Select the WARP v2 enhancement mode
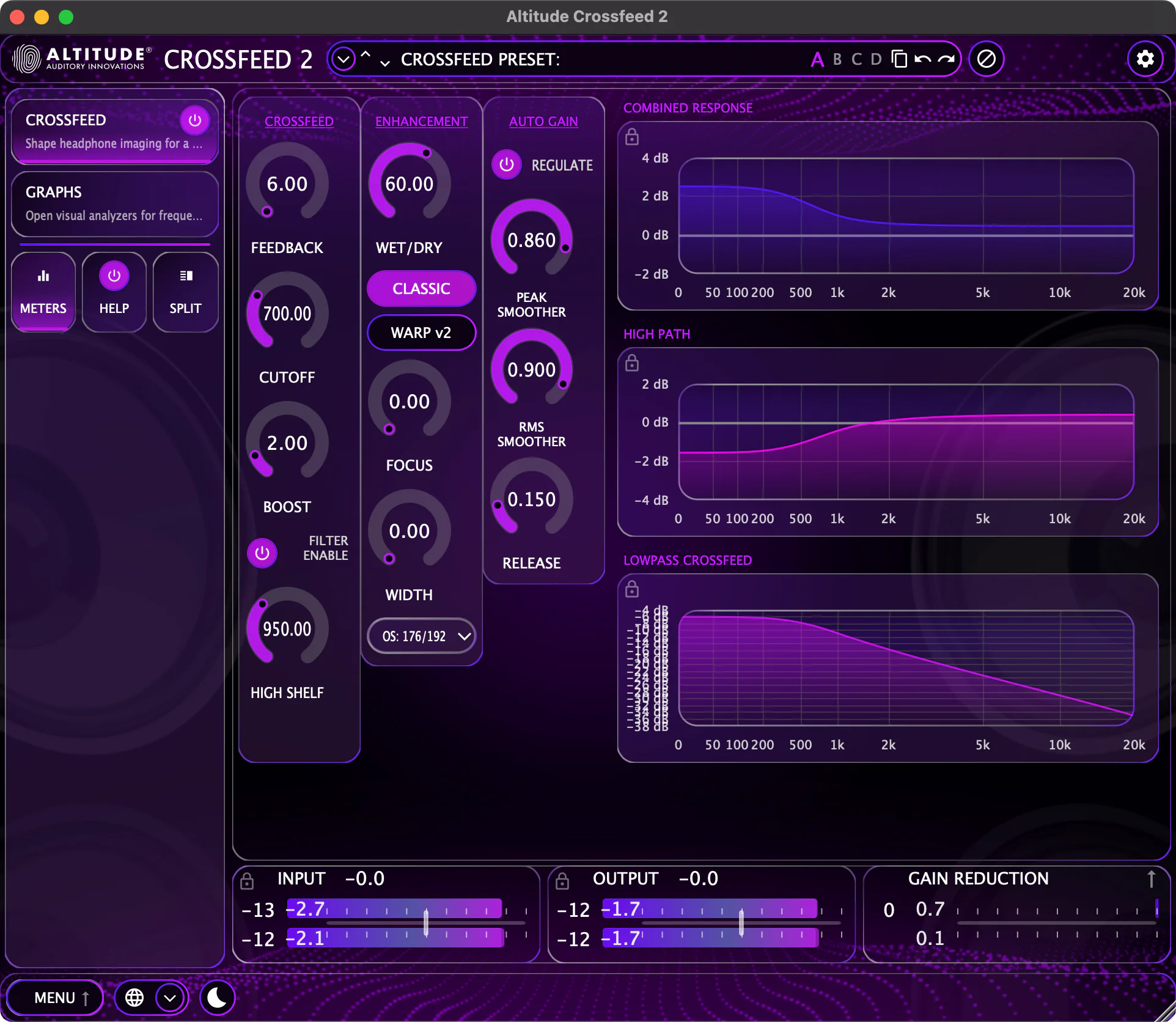Screen dimensions: 1176x1022 [x=421, y=333]
